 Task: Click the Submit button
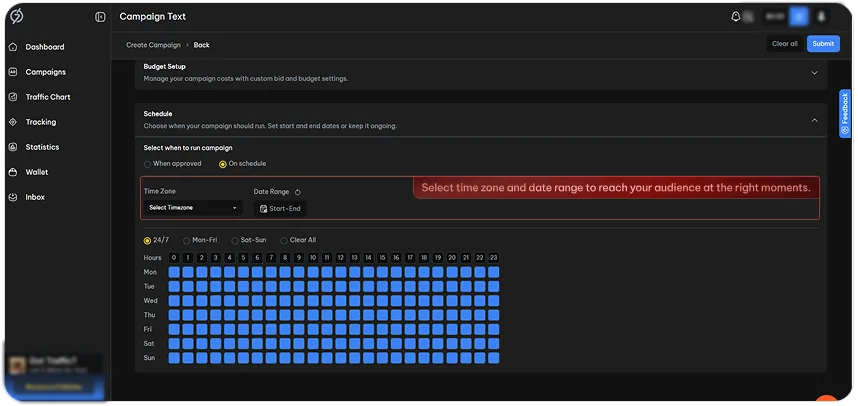(x=823, y=44)
